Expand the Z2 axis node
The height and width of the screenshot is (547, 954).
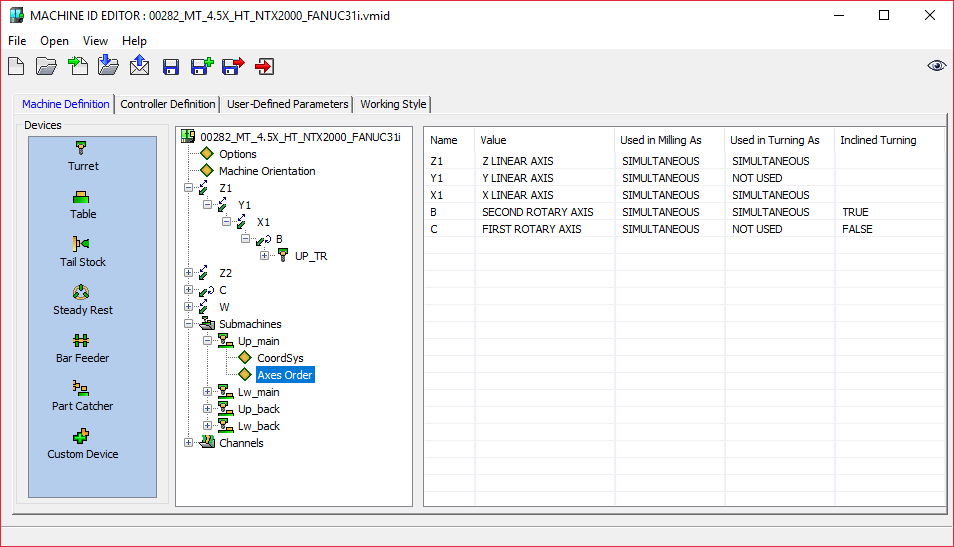click(189, 273)
